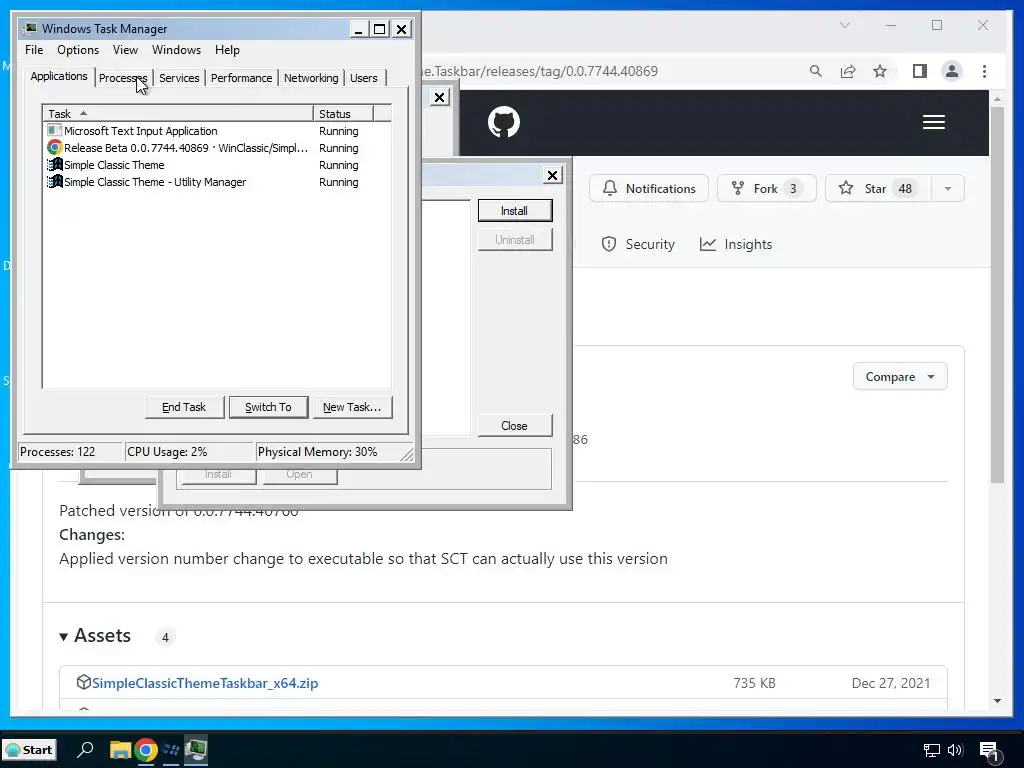This screenshot has width=1024, height=768.
Task: Click the Assets count badge 4
Action: 165,637
